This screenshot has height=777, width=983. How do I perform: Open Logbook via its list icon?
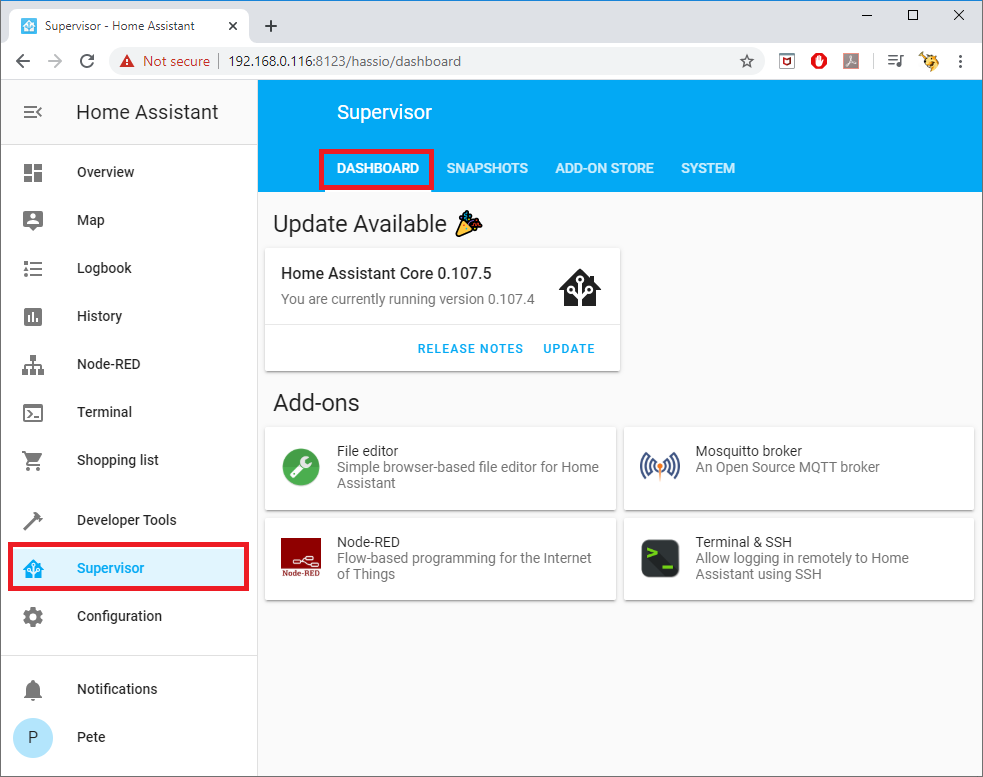point(33,268)
